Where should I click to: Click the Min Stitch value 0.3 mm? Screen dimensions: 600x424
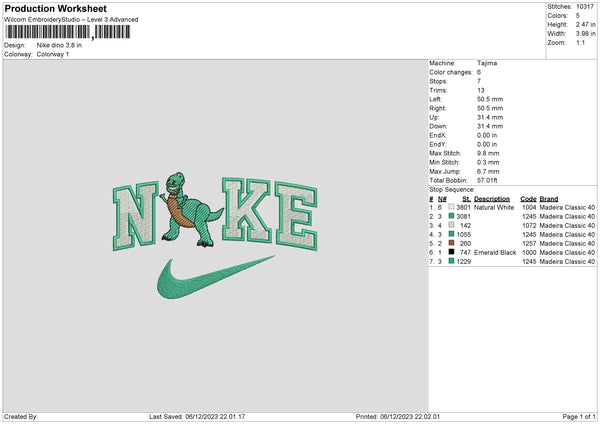[488, 162]
